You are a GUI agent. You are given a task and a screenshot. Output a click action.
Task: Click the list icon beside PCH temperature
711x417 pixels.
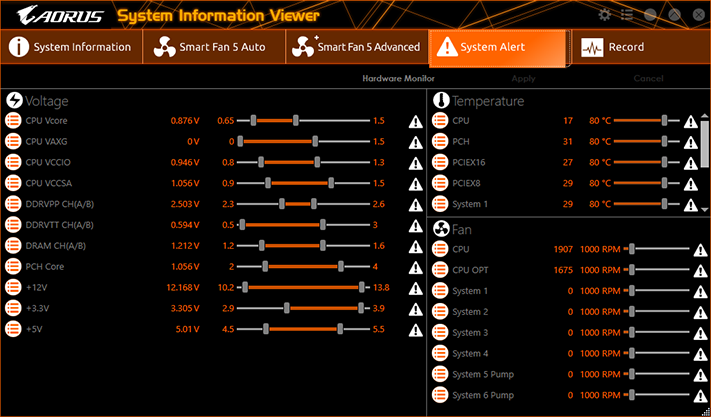tap(440, 141)
